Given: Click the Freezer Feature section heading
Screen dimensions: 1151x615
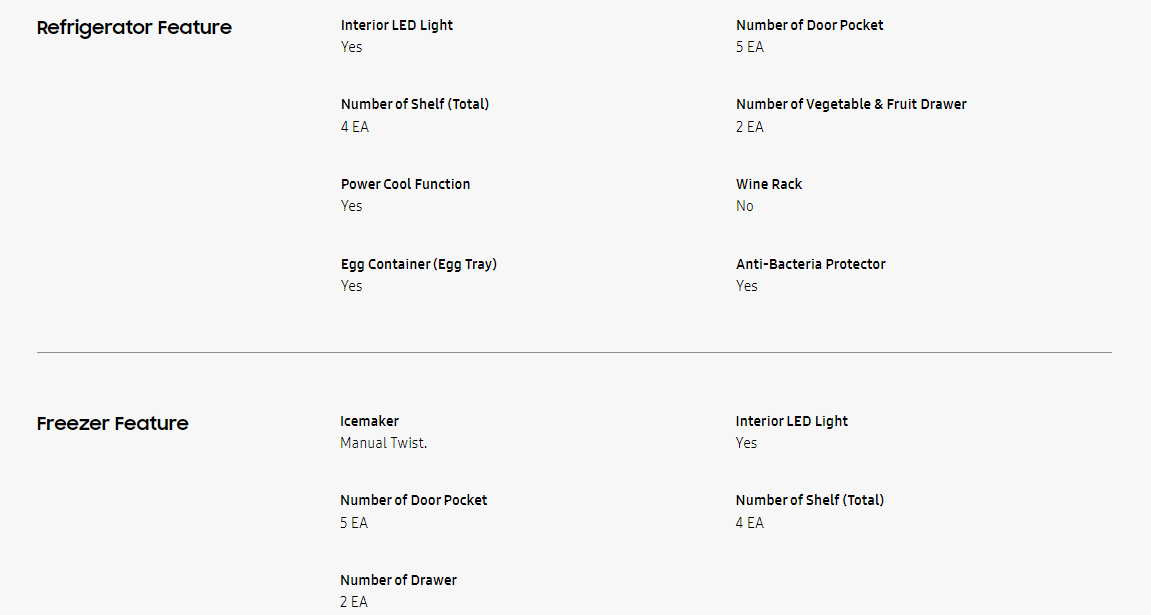Looking at the screenshot, I should (112, 424).
